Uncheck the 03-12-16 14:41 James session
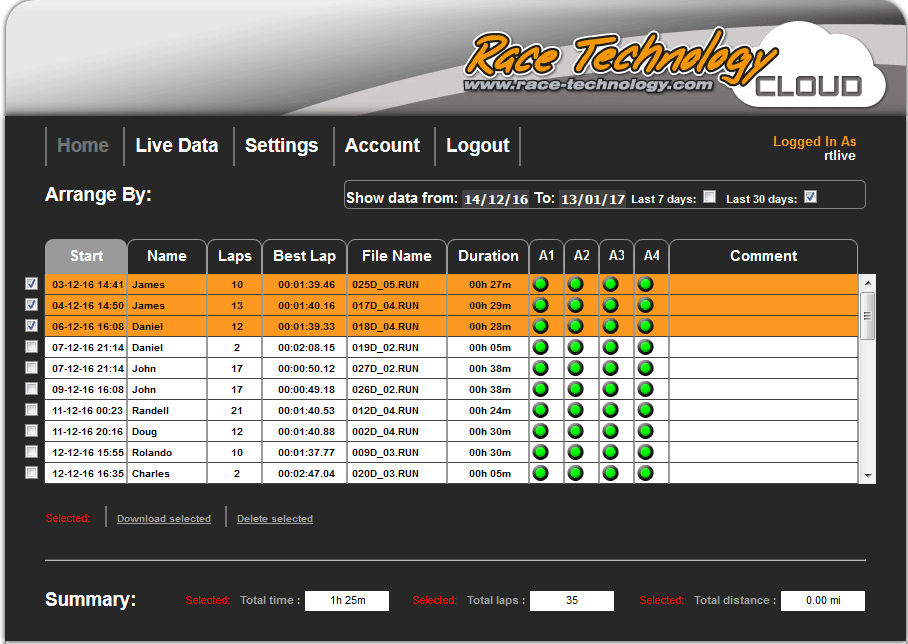The width and height of the screenshot is (908, 644). [x=31, y=284]
